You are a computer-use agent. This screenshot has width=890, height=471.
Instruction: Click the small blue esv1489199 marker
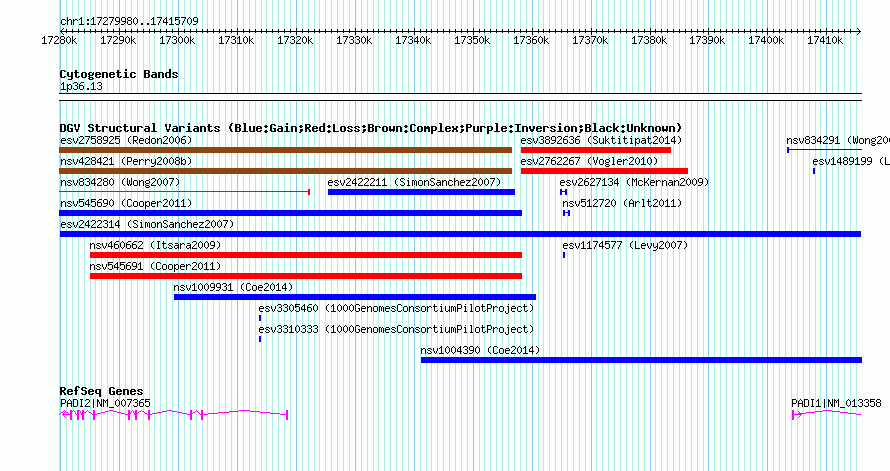[x=814, y=171]
